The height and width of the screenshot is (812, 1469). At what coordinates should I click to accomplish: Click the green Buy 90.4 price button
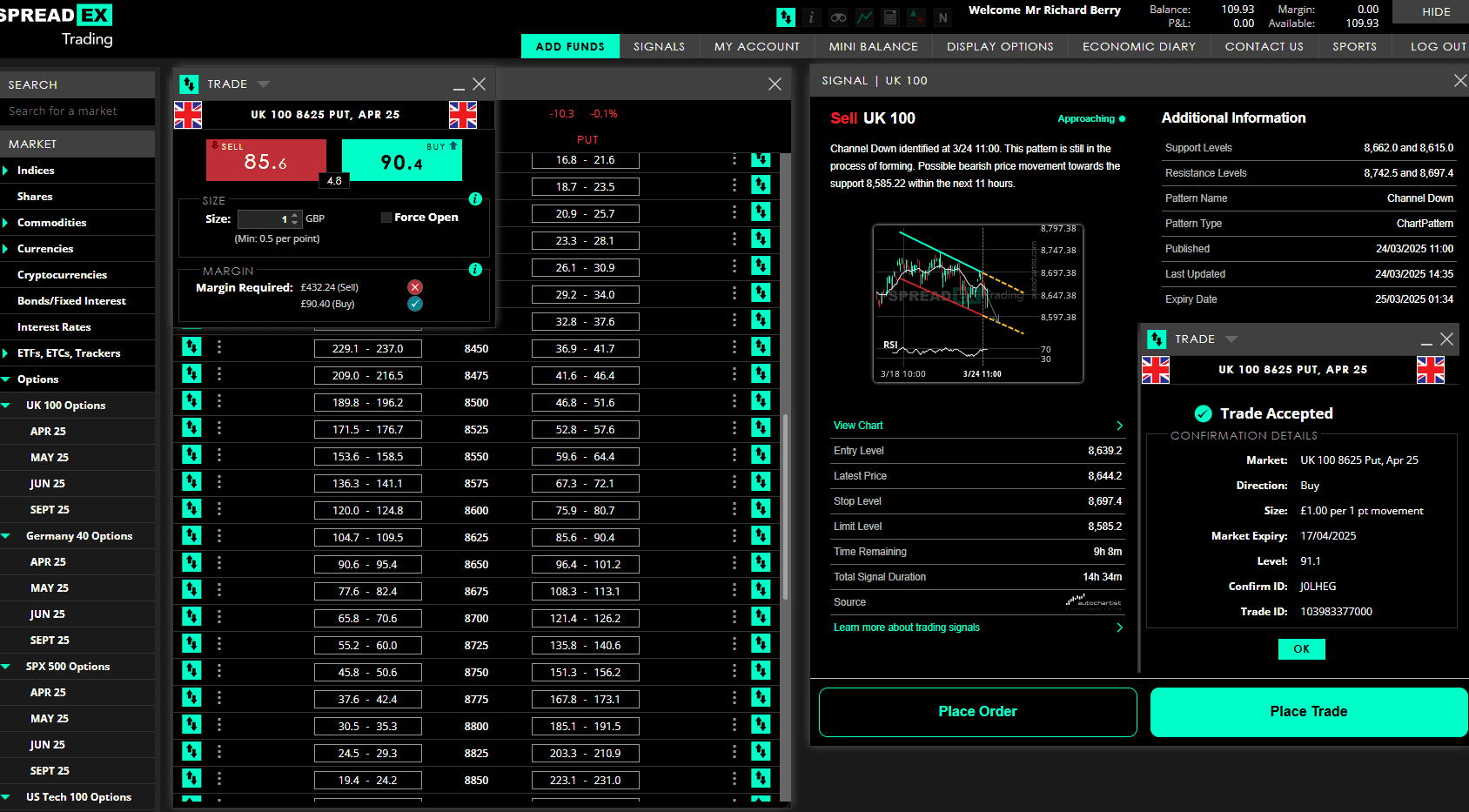click(x=401, y=161)
